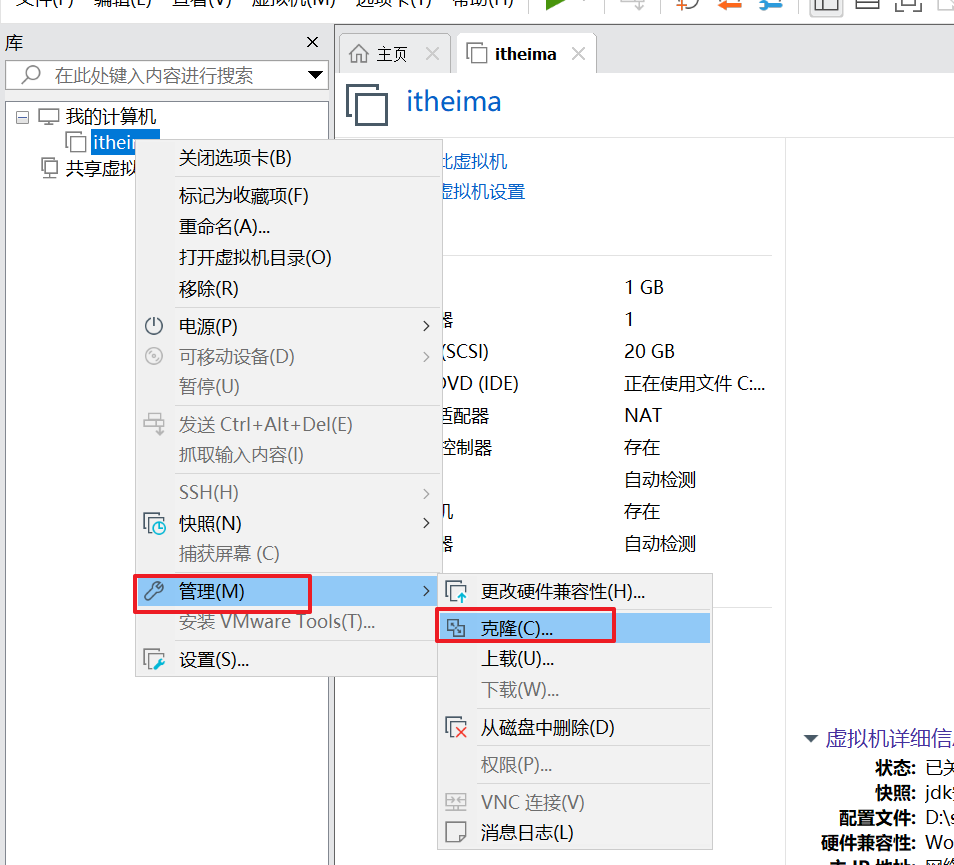Viewport: 954px width, 865px height.
Task: Open the library search dropdown arrow
Action: point(315,75)
